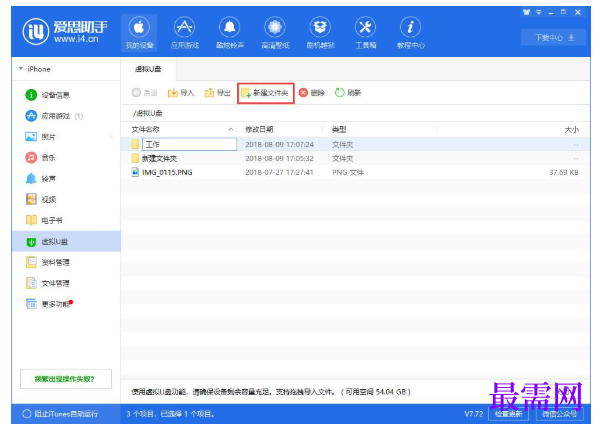
Task: Open the 频繁出现操作失败? link
Action: (66, 379)
